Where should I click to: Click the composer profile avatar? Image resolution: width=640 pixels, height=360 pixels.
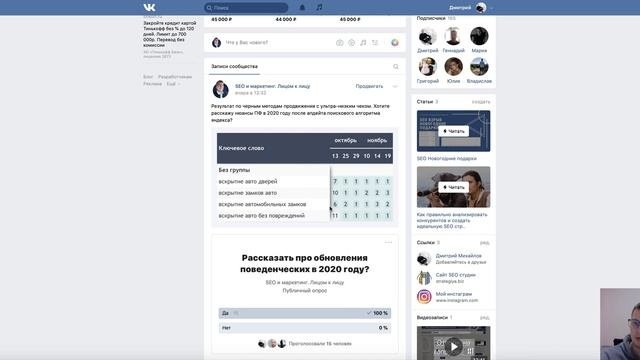coord(217,42)
